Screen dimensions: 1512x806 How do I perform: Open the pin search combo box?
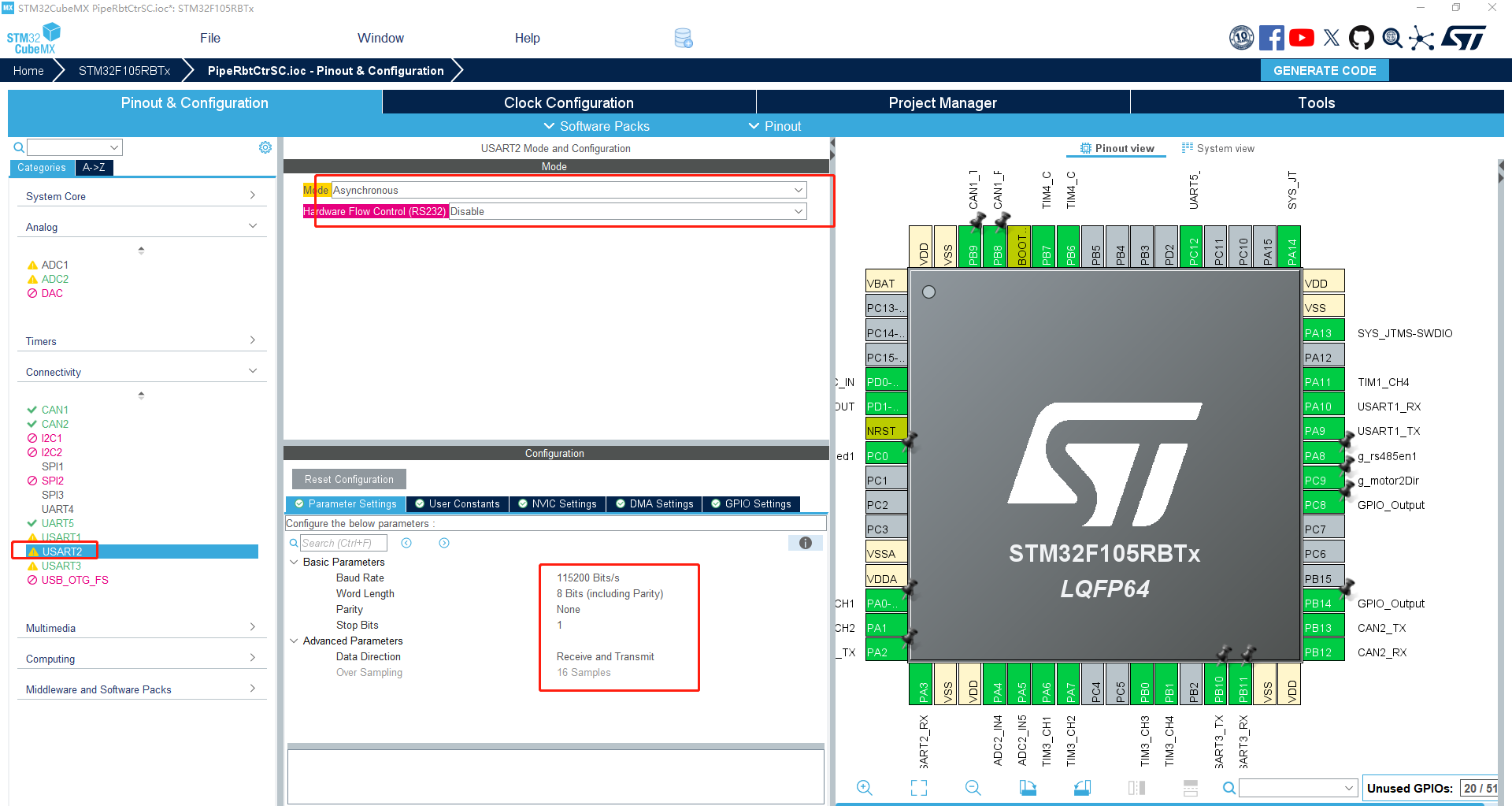coord(1299,788)
